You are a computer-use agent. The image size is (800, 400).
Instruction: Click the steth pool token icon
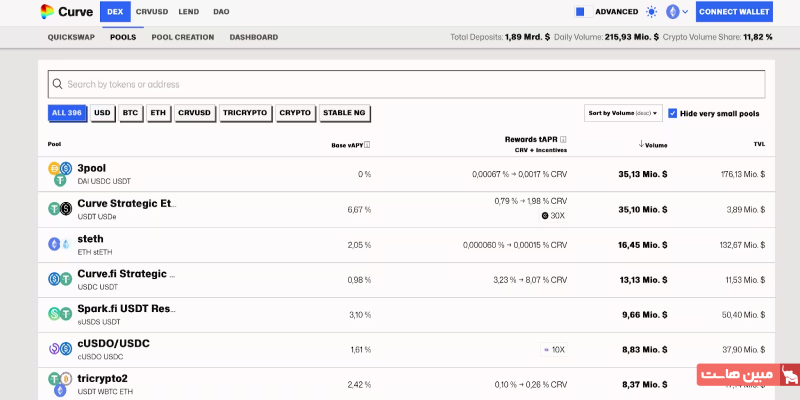60,244
